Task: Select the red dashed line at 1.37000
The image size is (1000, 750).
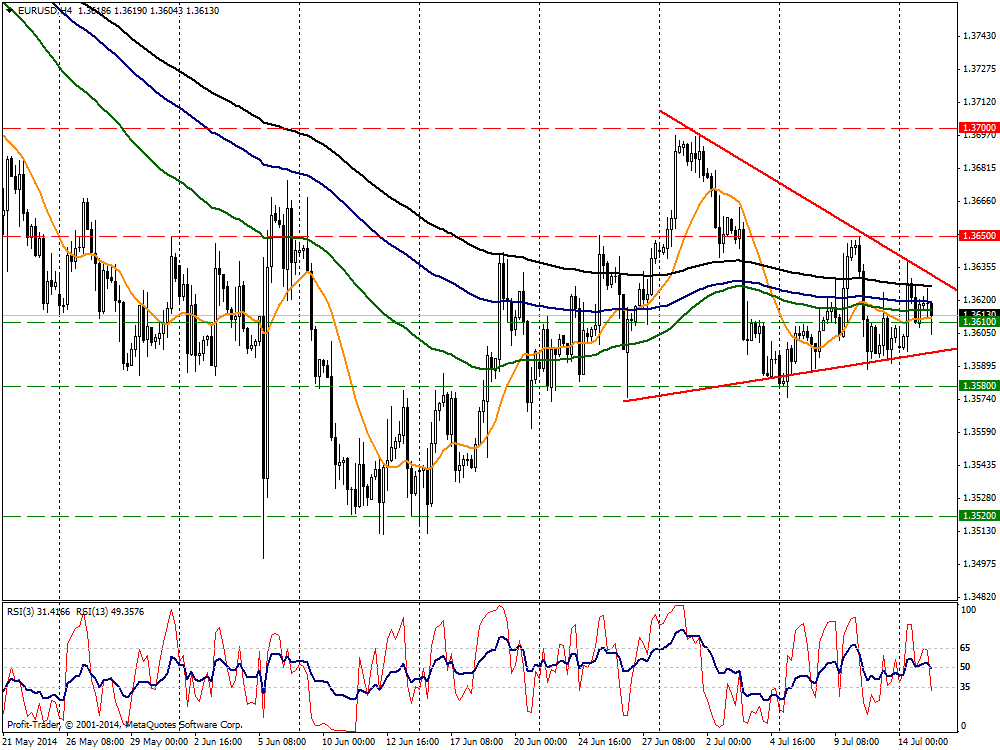Action: [x=480, y=128]
